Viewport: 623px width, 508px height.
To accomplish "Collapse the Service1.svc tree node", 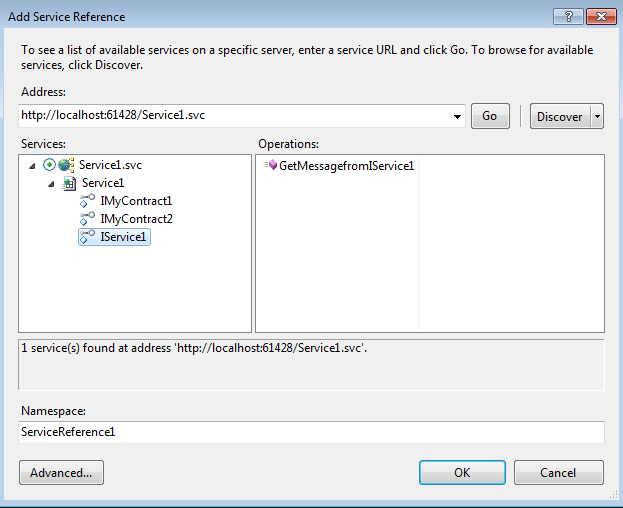I will pos(33,166).
